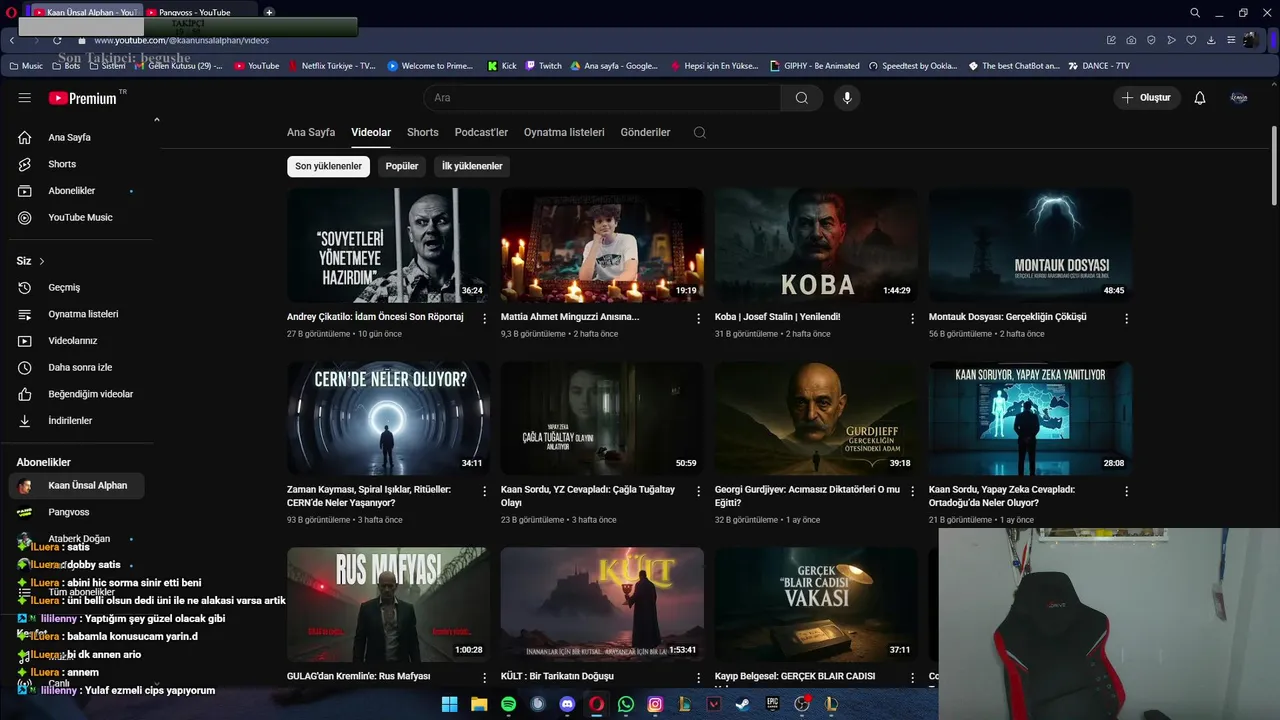Open Discord from the taskbar
This screenshot has width=1280, height=720.
coord(567,704)
